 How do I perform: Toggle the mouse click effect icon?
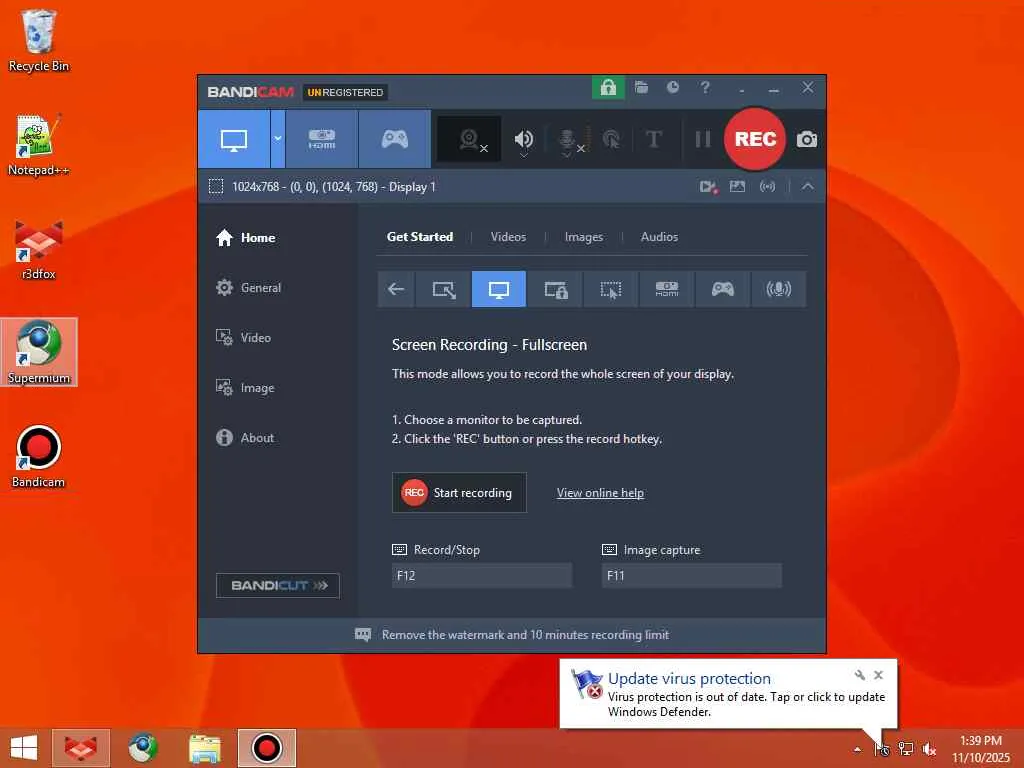tap(611, 139)
